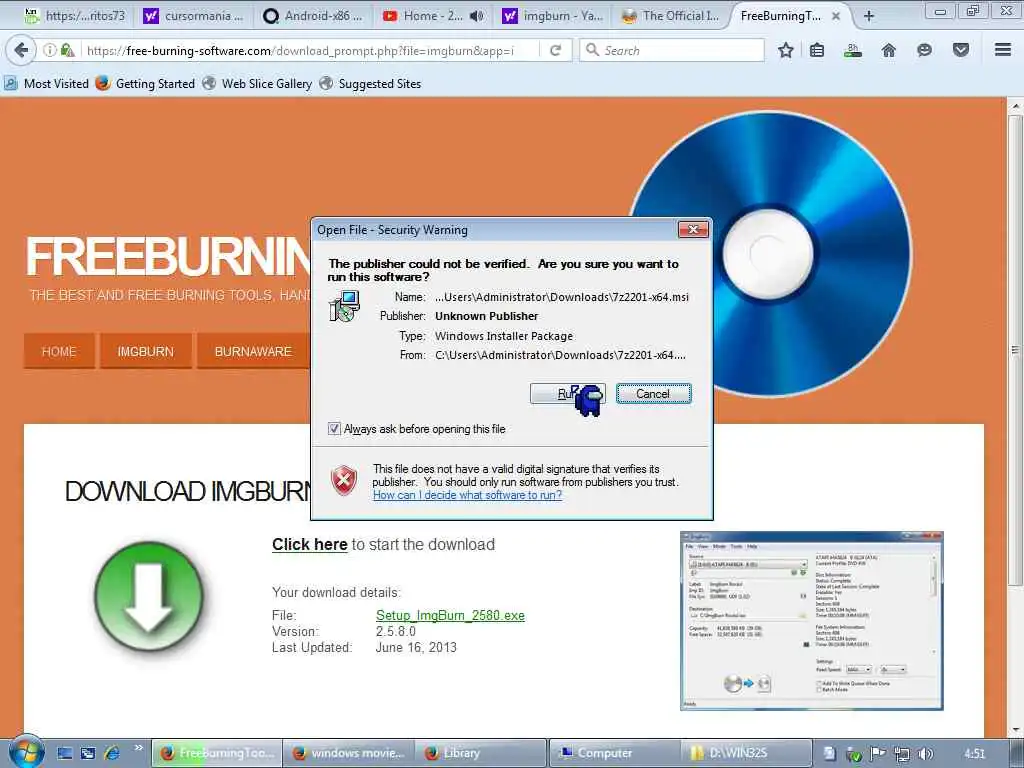This screenshot has height=768, width=1024.
Task: Open site information icon in address bar
Action: [x=50, y=50]
